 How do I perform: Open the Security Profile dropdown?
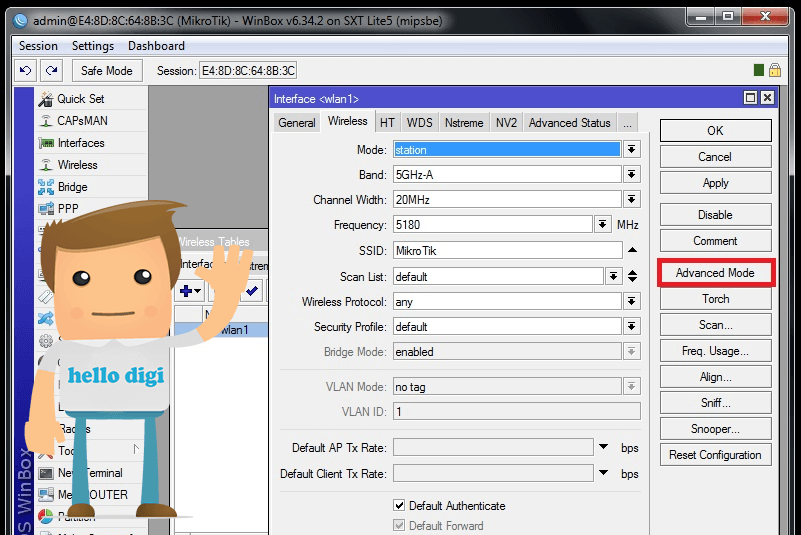coord(632,326)
